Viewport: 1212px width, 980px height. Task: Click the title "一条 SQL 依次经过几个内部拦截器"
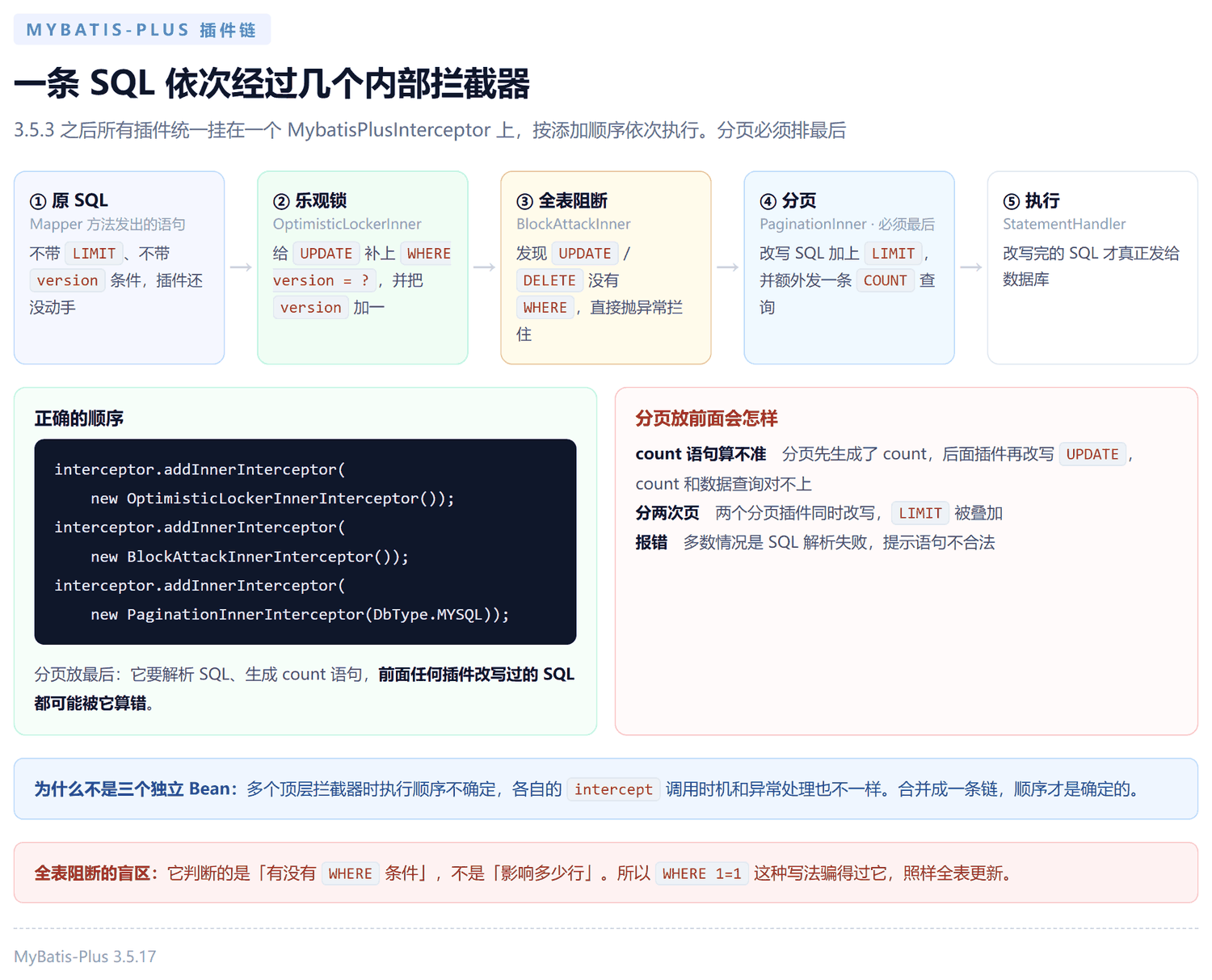271,84
